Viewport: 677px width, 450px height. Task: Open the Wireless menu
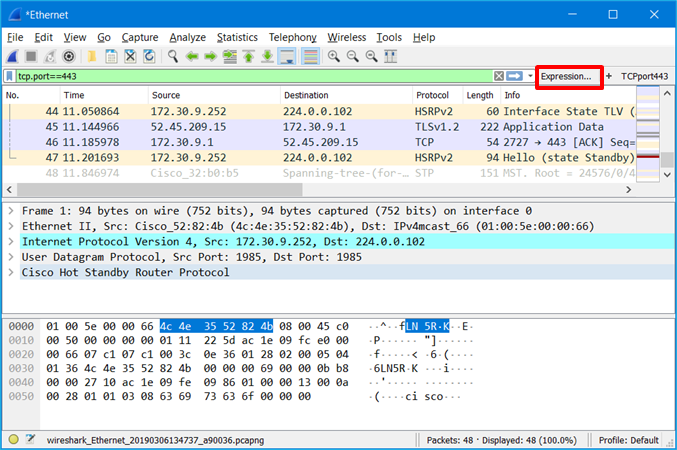click(x=347, y=38)
